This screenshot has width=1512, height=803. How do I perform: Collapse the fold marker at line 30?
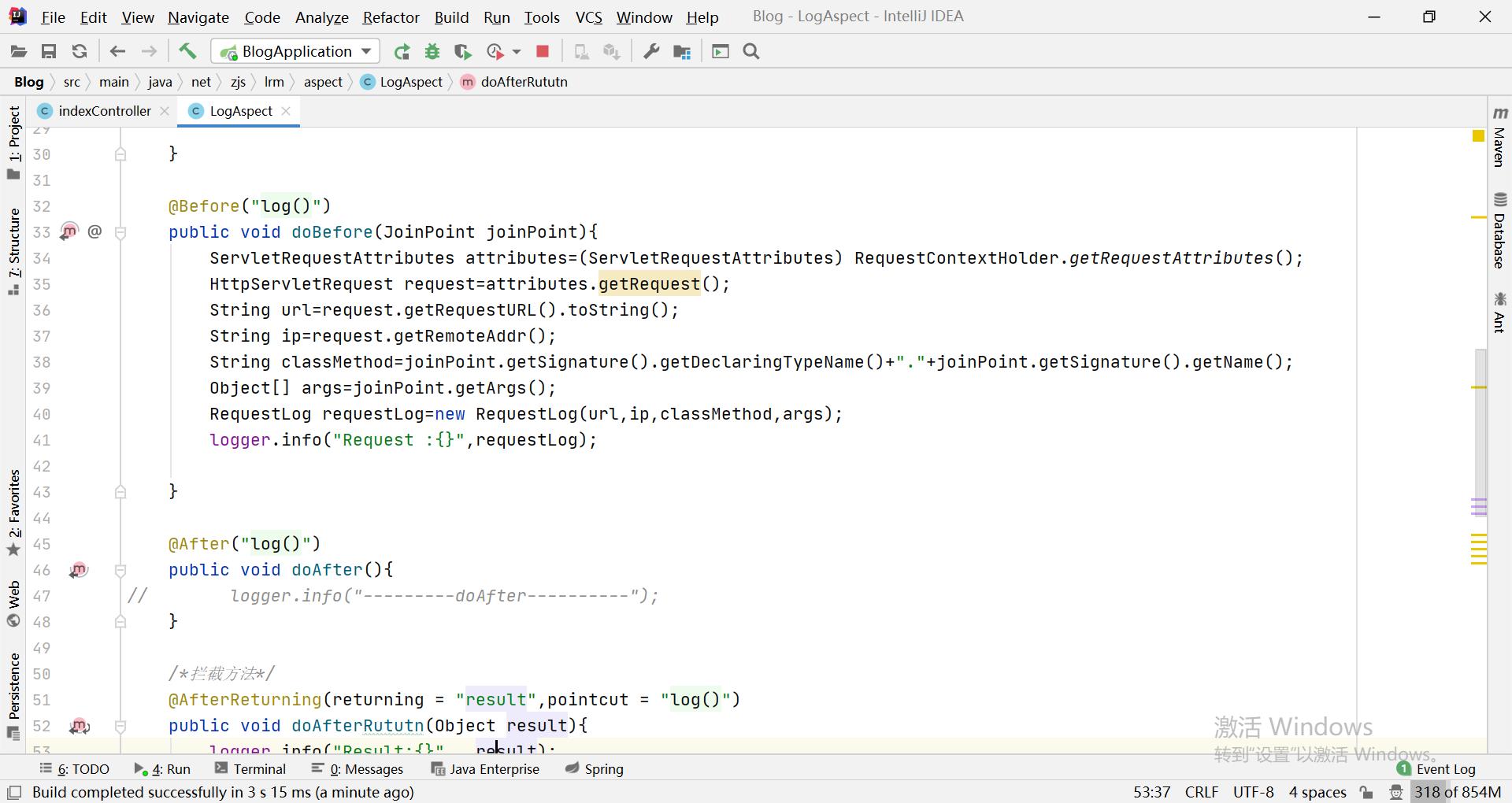[x=120, y=154]
